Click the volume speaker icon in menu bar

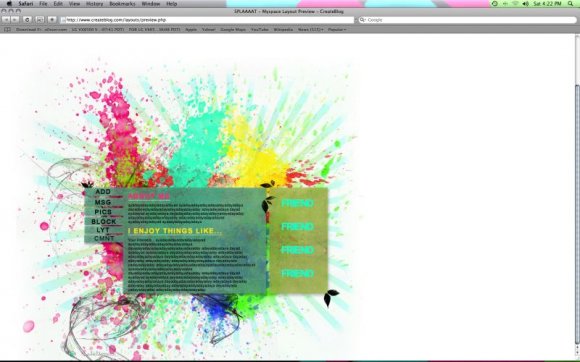[x=526, y=4]
